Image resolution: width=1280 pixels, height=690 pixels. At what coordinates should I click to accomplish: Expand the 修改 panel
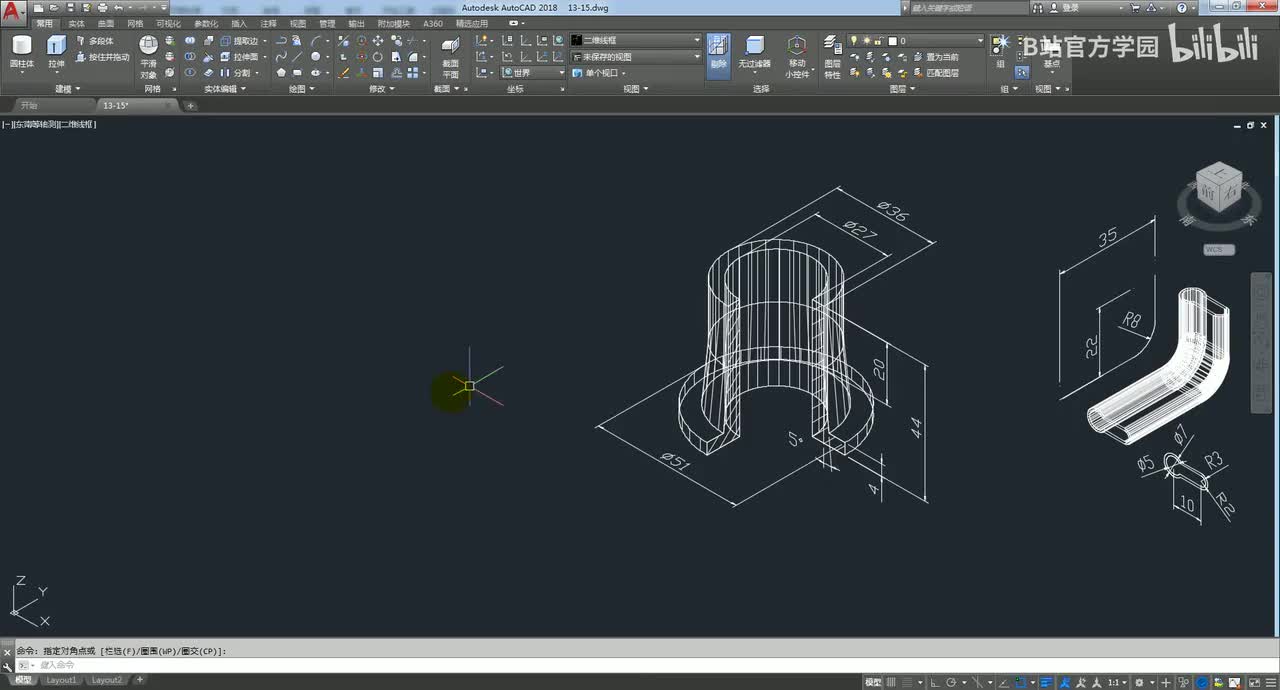(x=381, y=89)
